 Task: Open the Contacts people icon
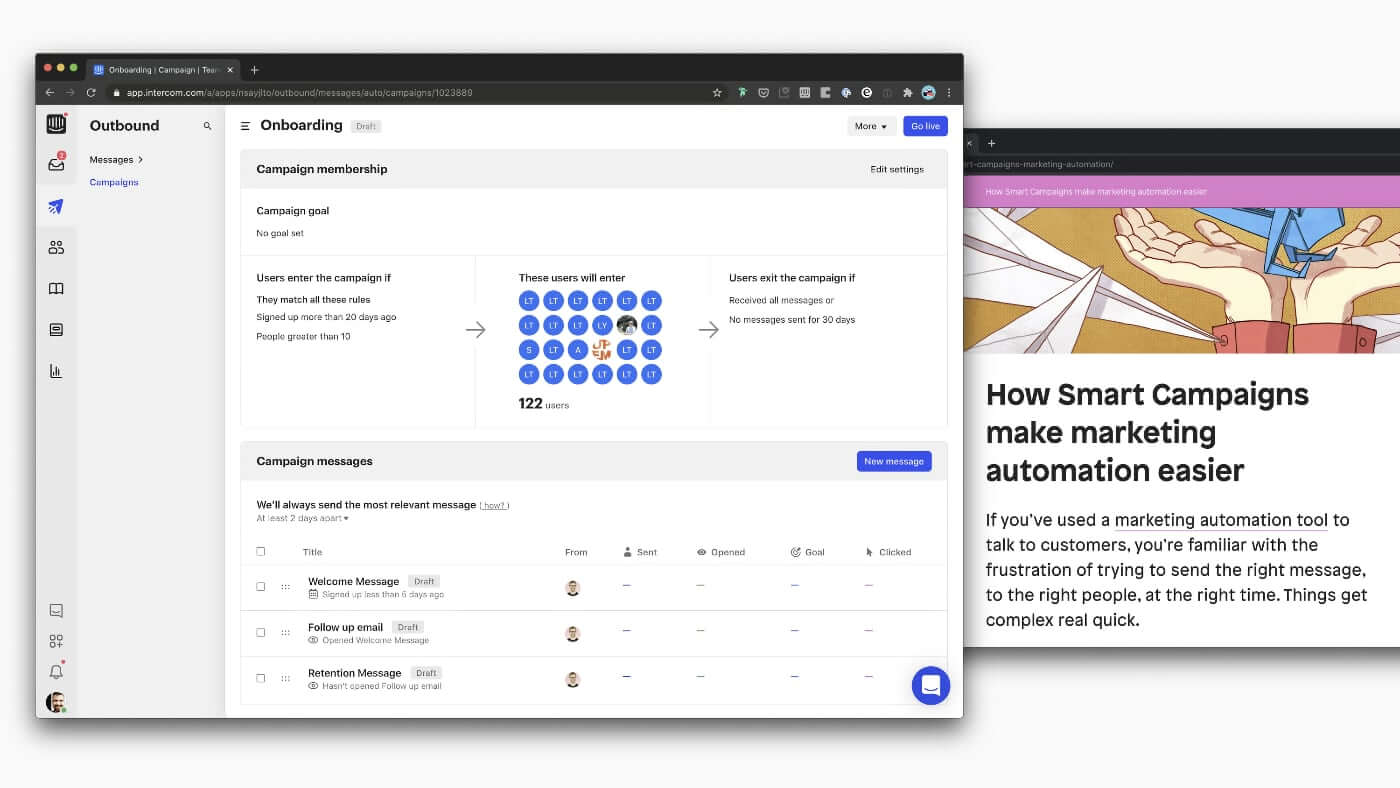click(56, 247)
